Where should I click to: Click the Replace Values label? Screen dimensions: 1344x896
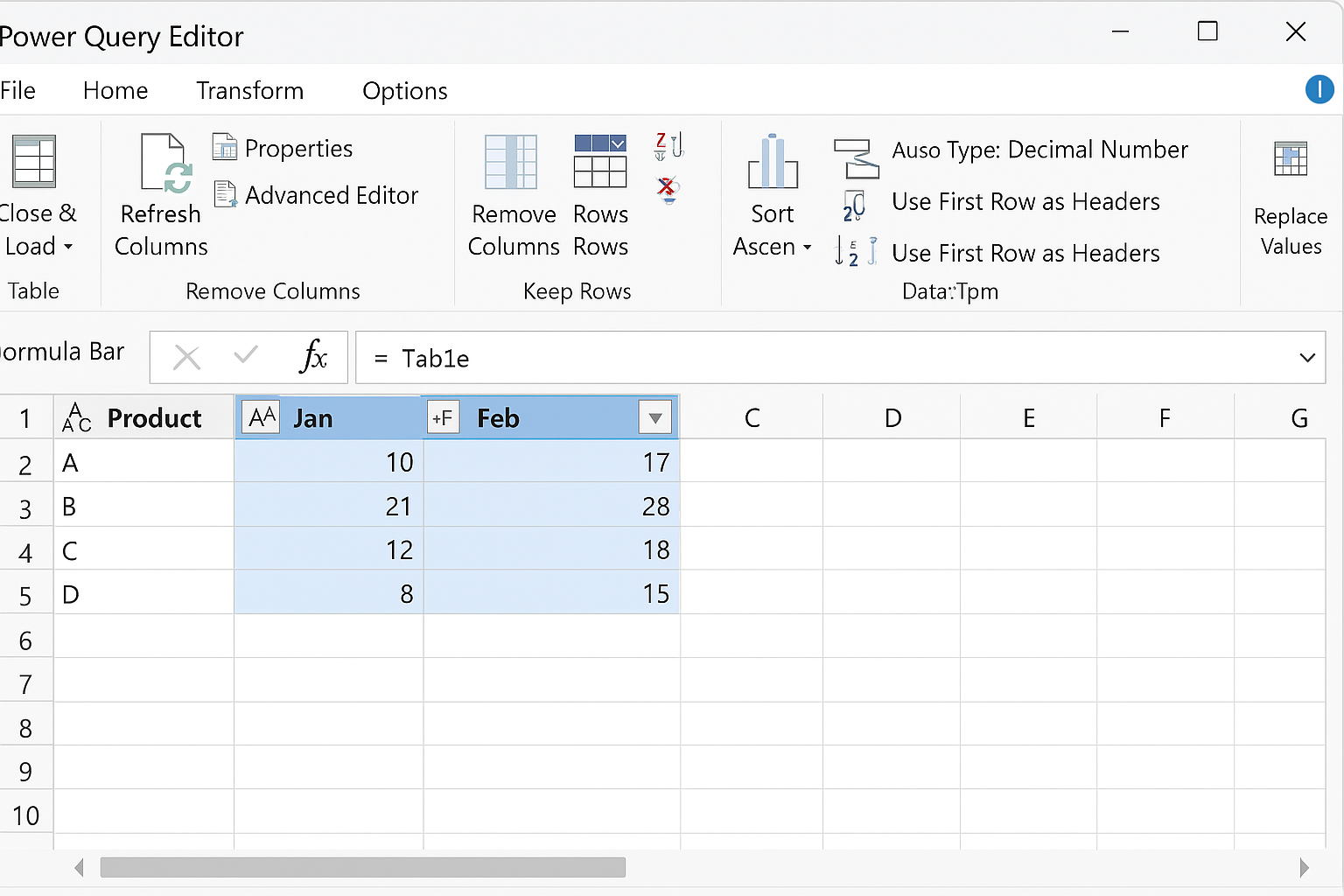pos(1291,231)
